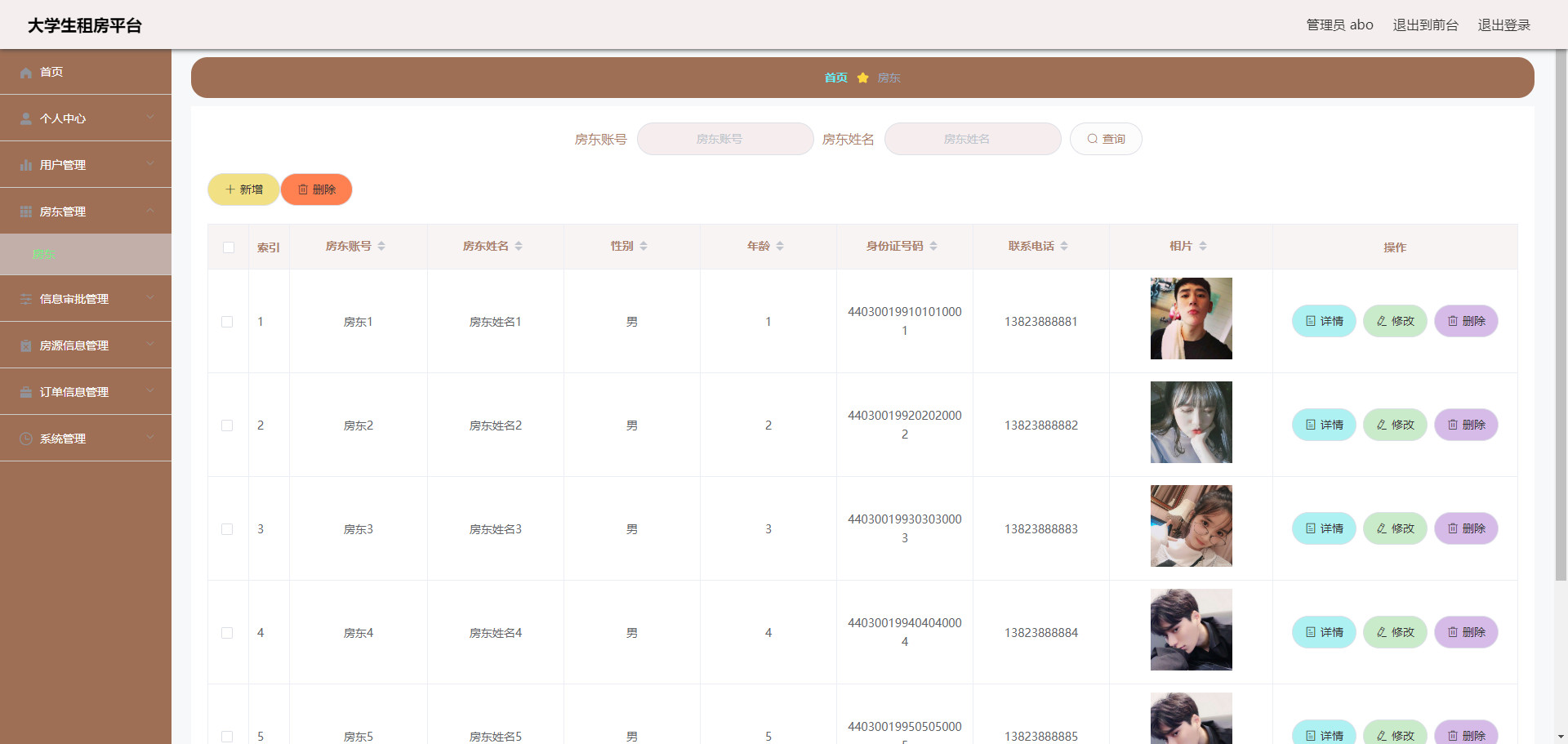Click the 房东姓名 search input field

coord(973,139)
